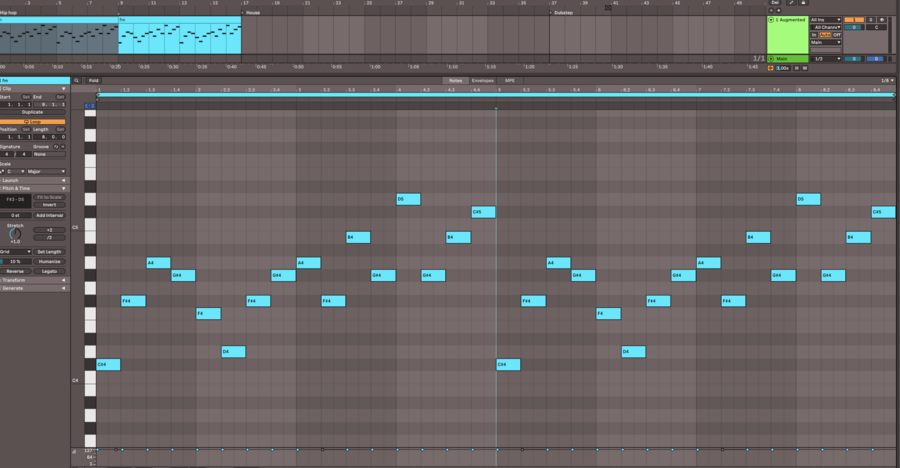Click the track activator button labeled 1
900x468 pixels.
[x=854, y=20]
